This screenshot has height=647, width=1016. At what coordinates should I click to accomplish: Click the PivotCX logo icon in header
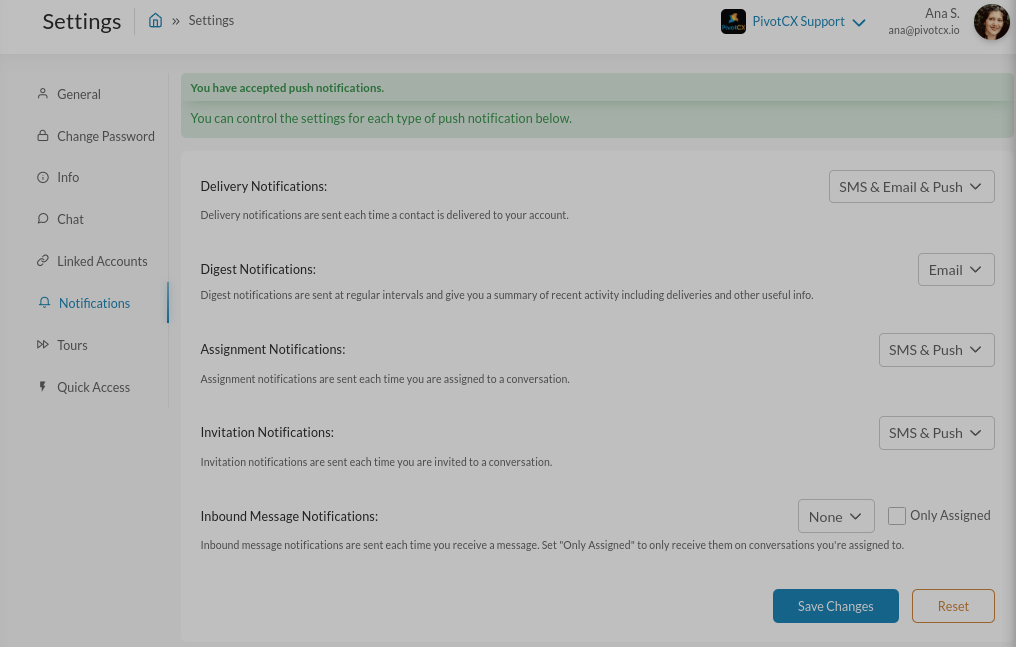(x=733, y=22)
